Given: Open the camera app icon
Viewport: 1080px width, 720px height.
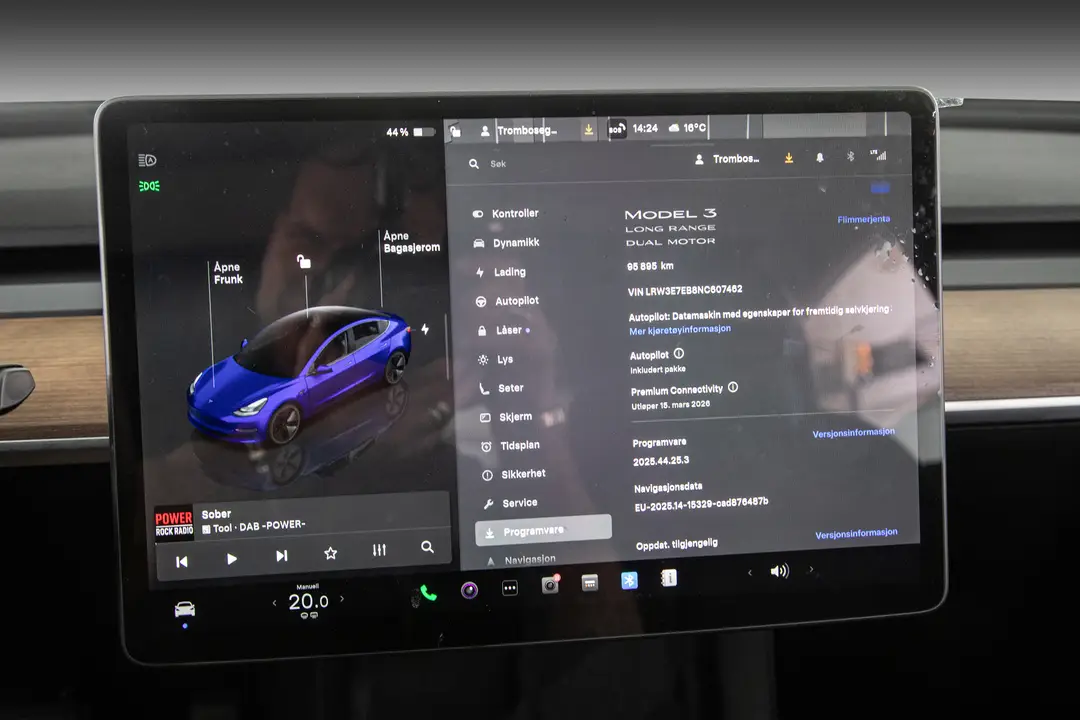Looking at the screenshot, I should point(550,585).
